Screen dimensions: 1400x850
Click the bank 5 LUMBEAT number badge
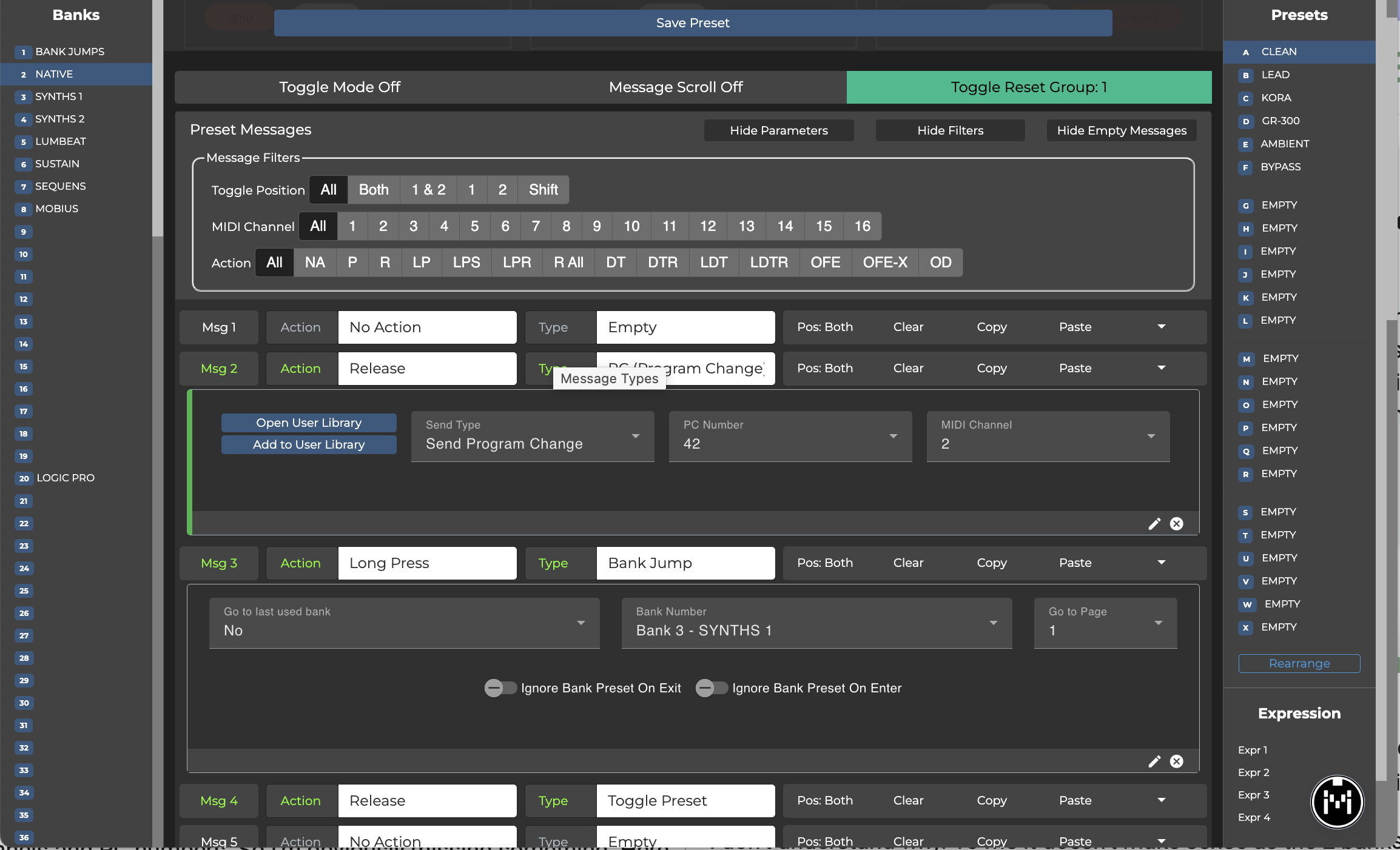point(24,142)
